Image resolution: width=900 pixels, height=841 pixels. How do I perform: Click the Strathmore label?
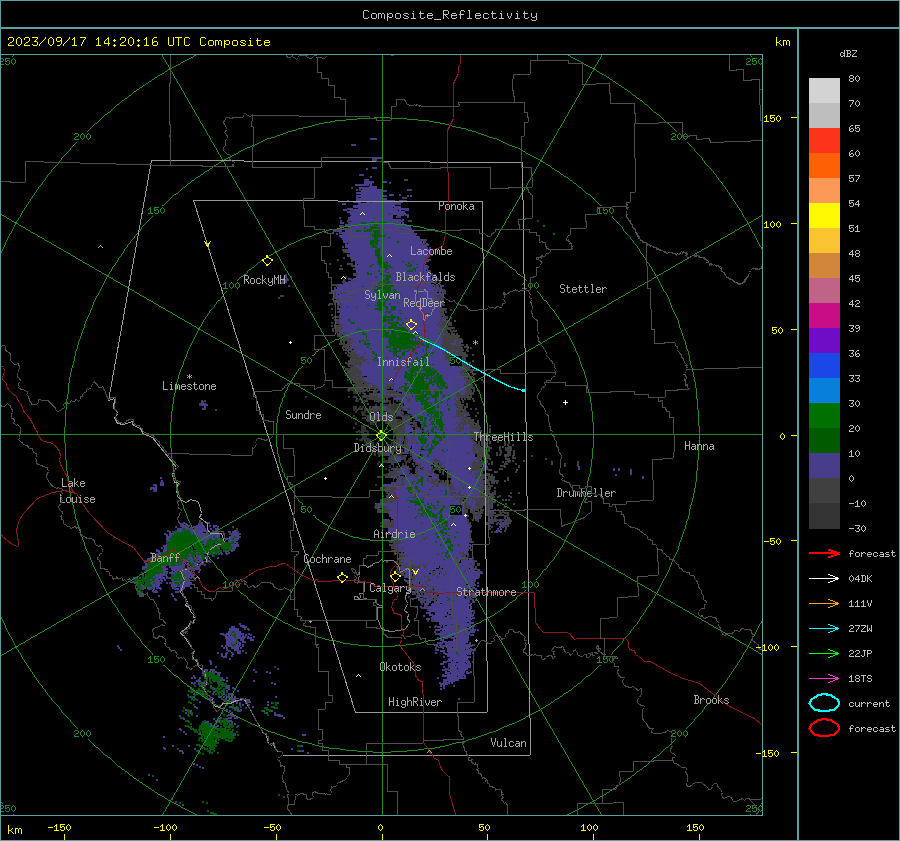(x=486, y=592)
